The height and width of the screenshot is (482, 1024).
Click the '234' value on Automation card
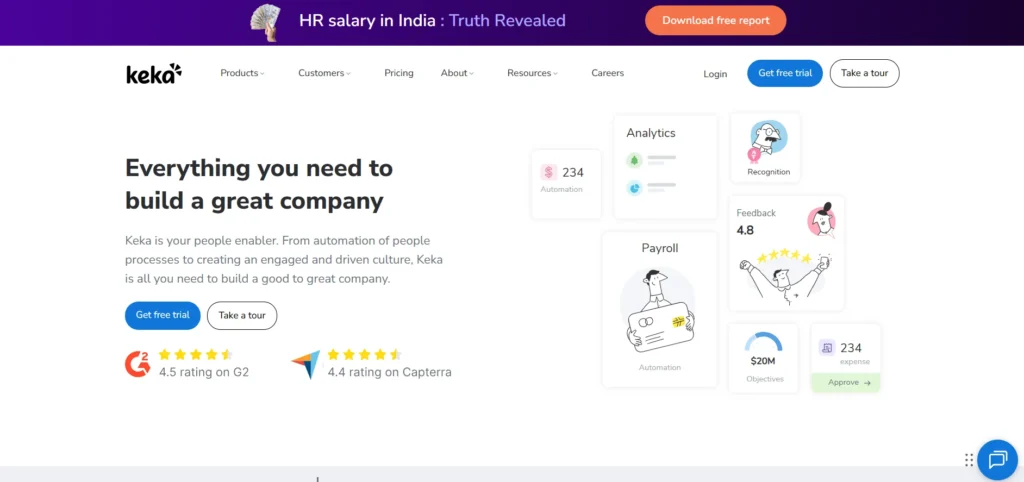pos(573,172)
